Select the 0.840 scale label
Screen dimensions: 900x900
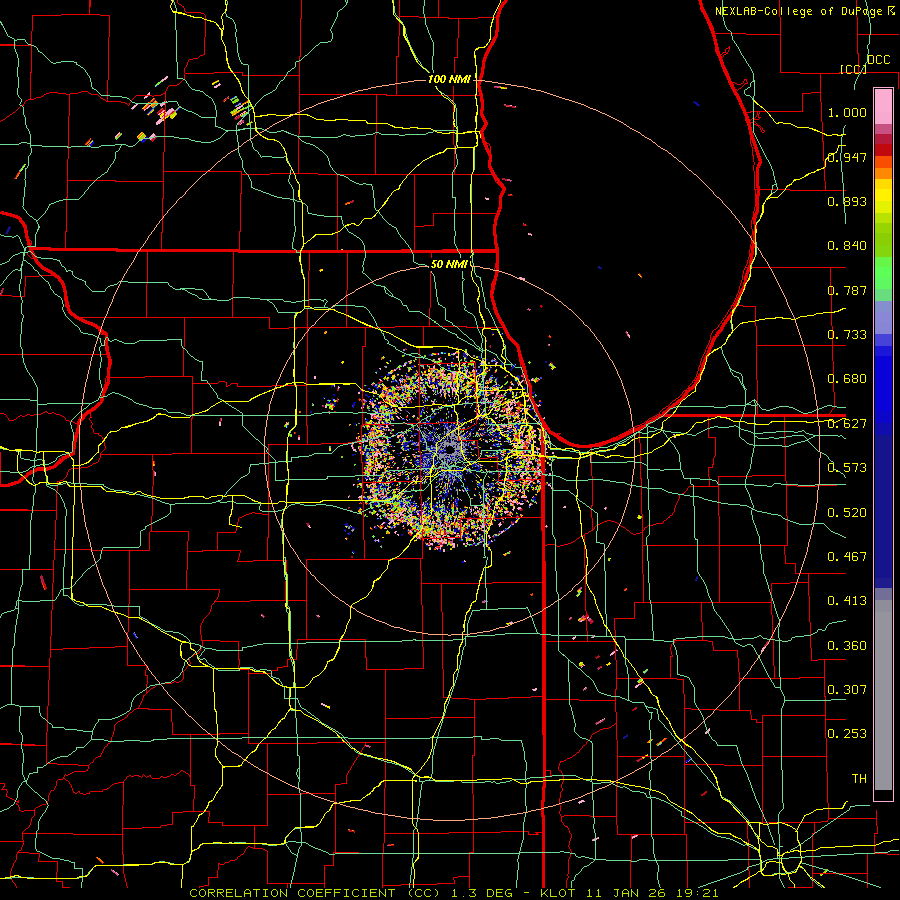point(847,246)
